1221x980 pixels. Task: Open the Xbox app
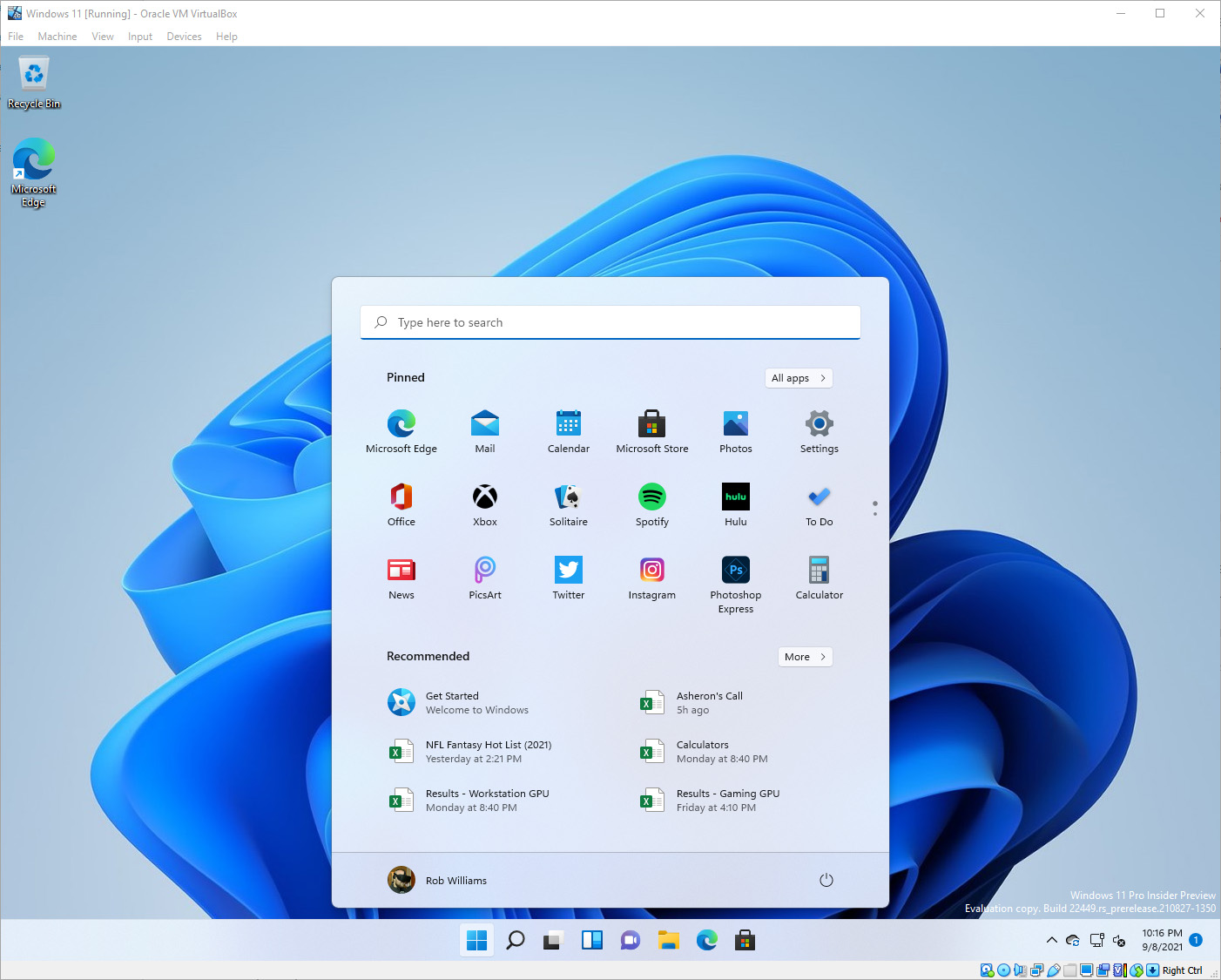[x=485, y=504]
